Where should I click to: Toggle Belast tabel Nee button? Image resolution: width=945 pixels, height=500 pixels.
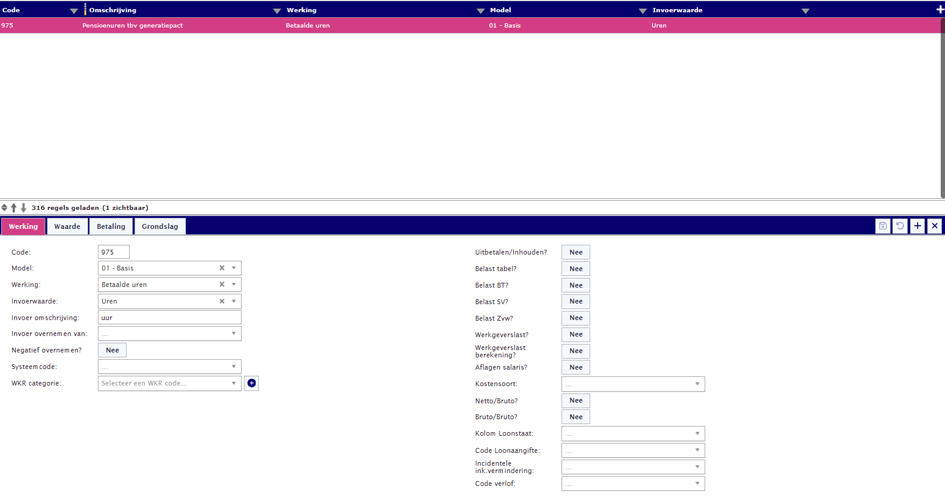(576, 269)
